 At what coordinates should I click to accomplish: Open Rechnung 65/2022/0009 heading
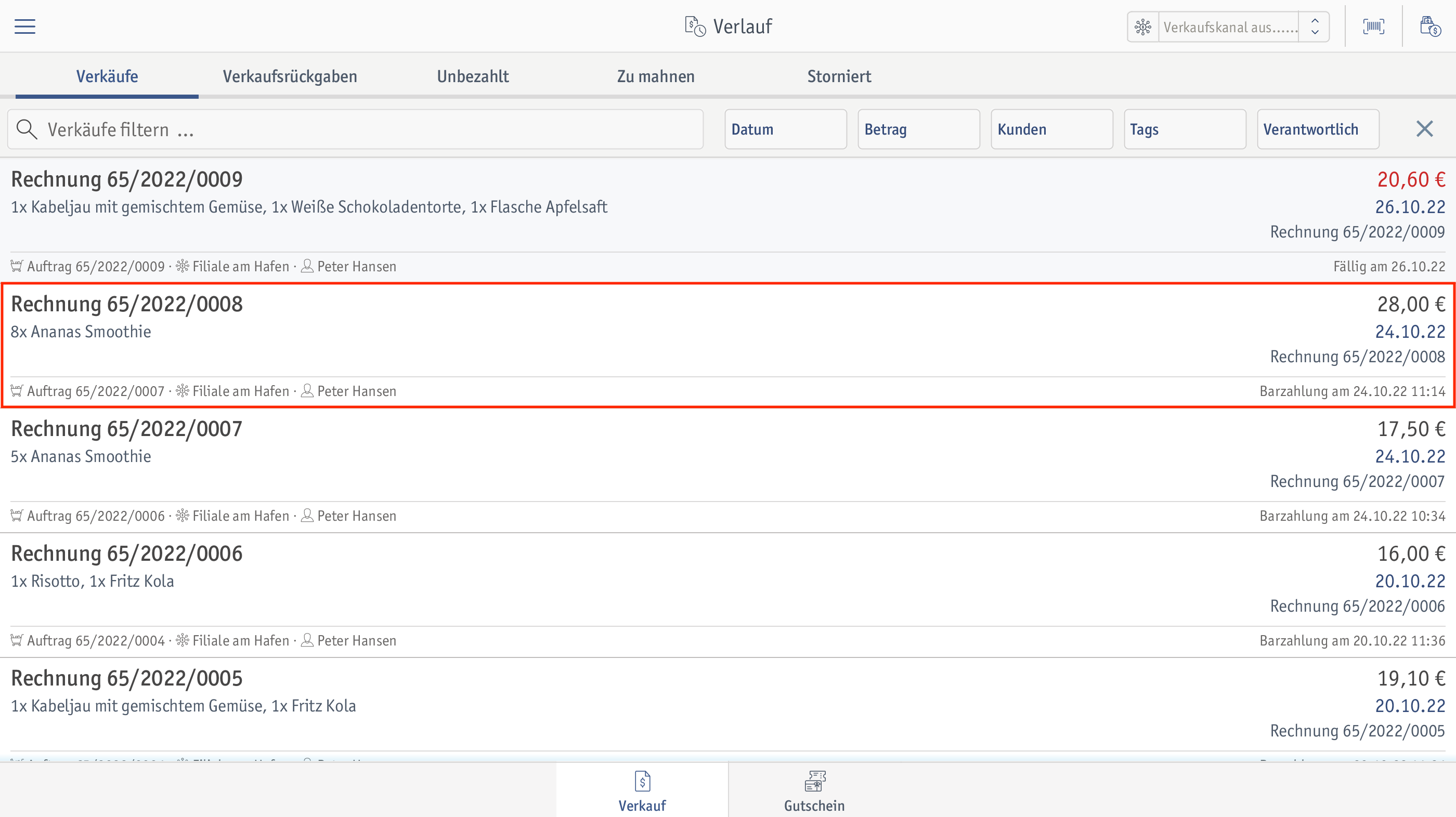[126, 180]
